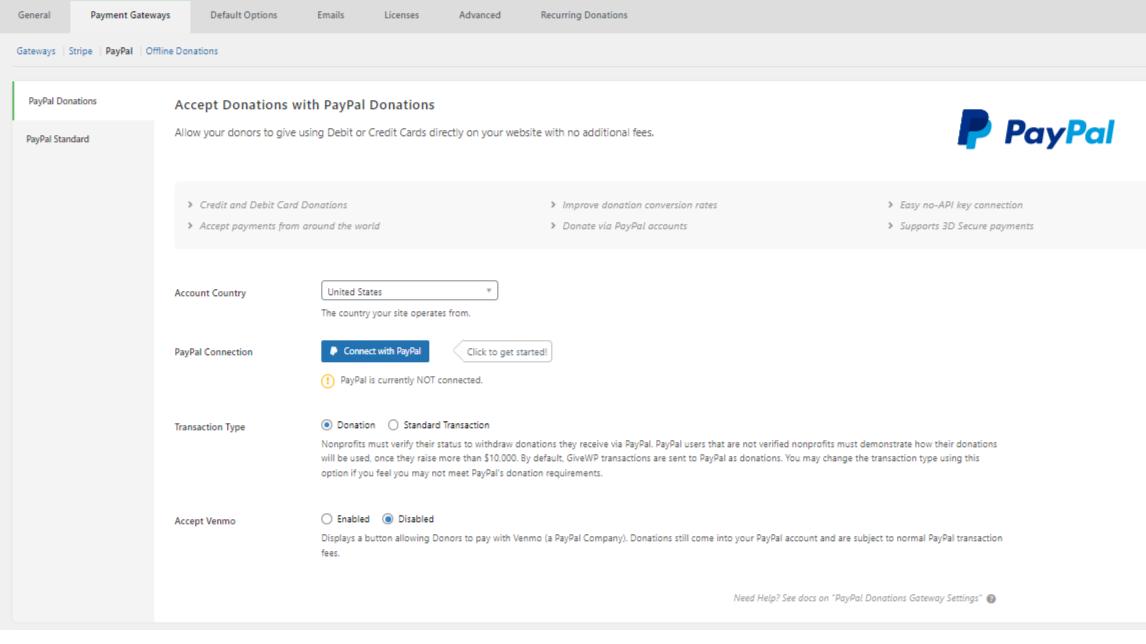The height and width of the screenshot is (644, 1146).
Task: Select PayPal Standard in the sidebar
Action: [x=58, y=139]
